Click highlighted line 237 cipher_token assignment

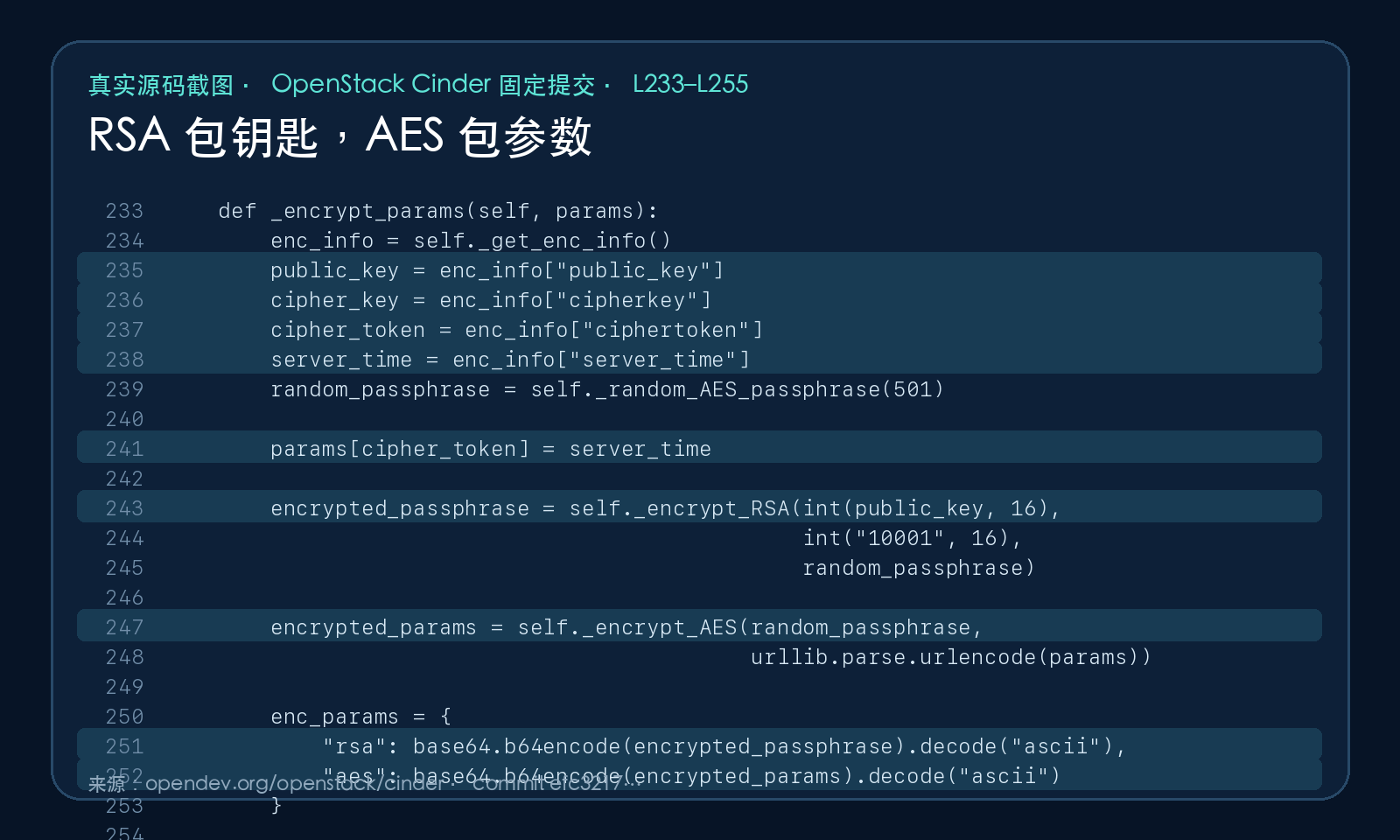pos(699,329)
